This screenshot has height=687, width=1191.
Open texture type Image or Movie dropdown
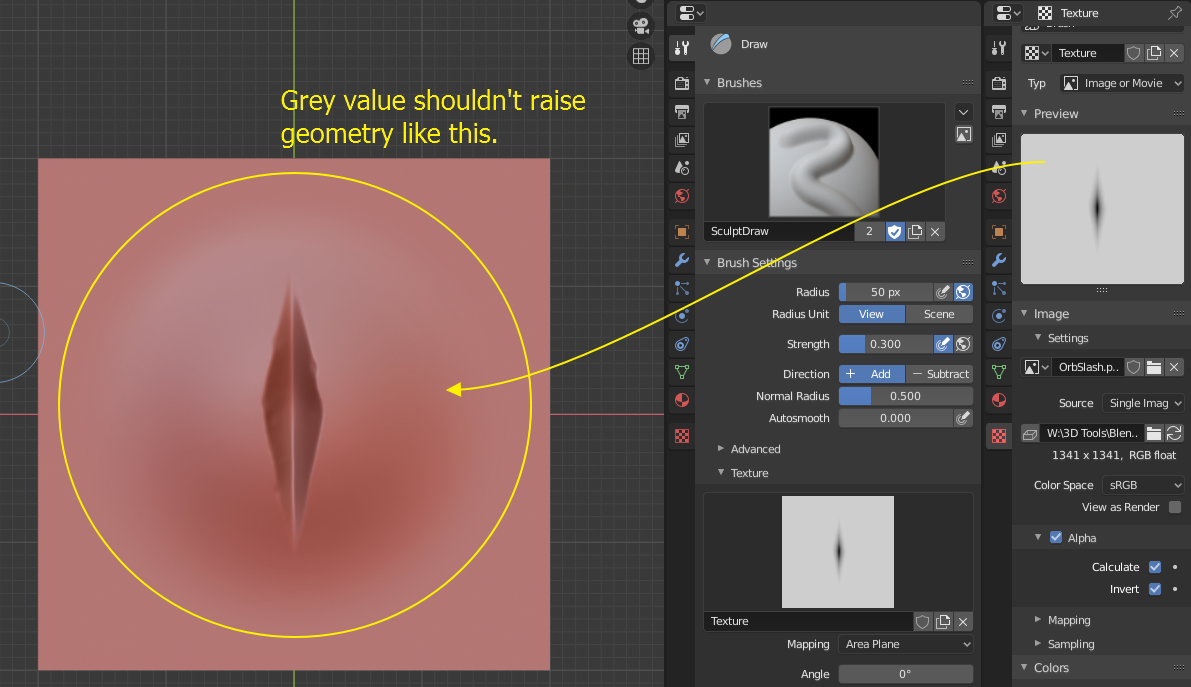[1122, 83]
